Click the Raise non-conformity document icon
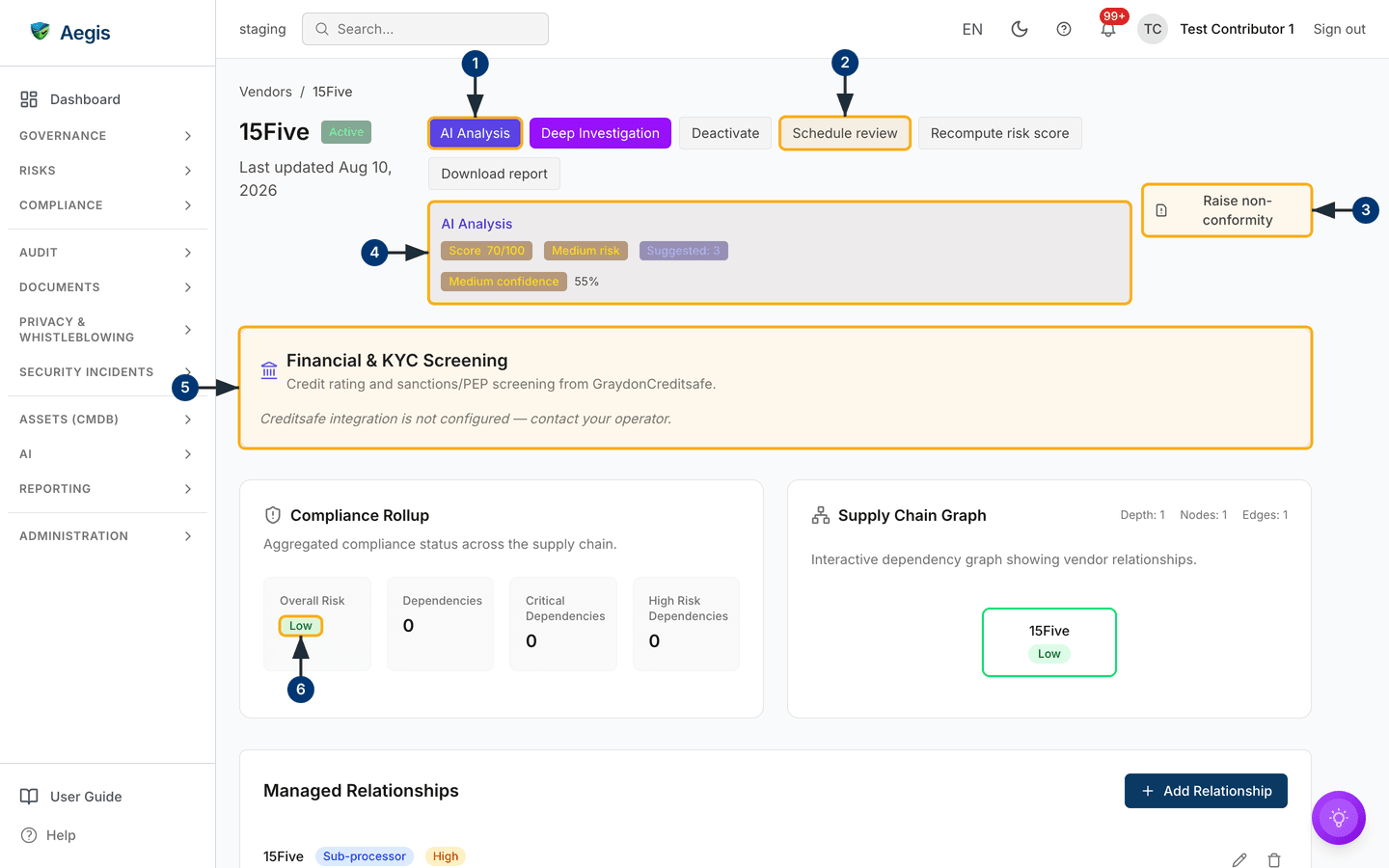Image resolution: width=1389 pixels, height=868 pixels. [1161, 210]
